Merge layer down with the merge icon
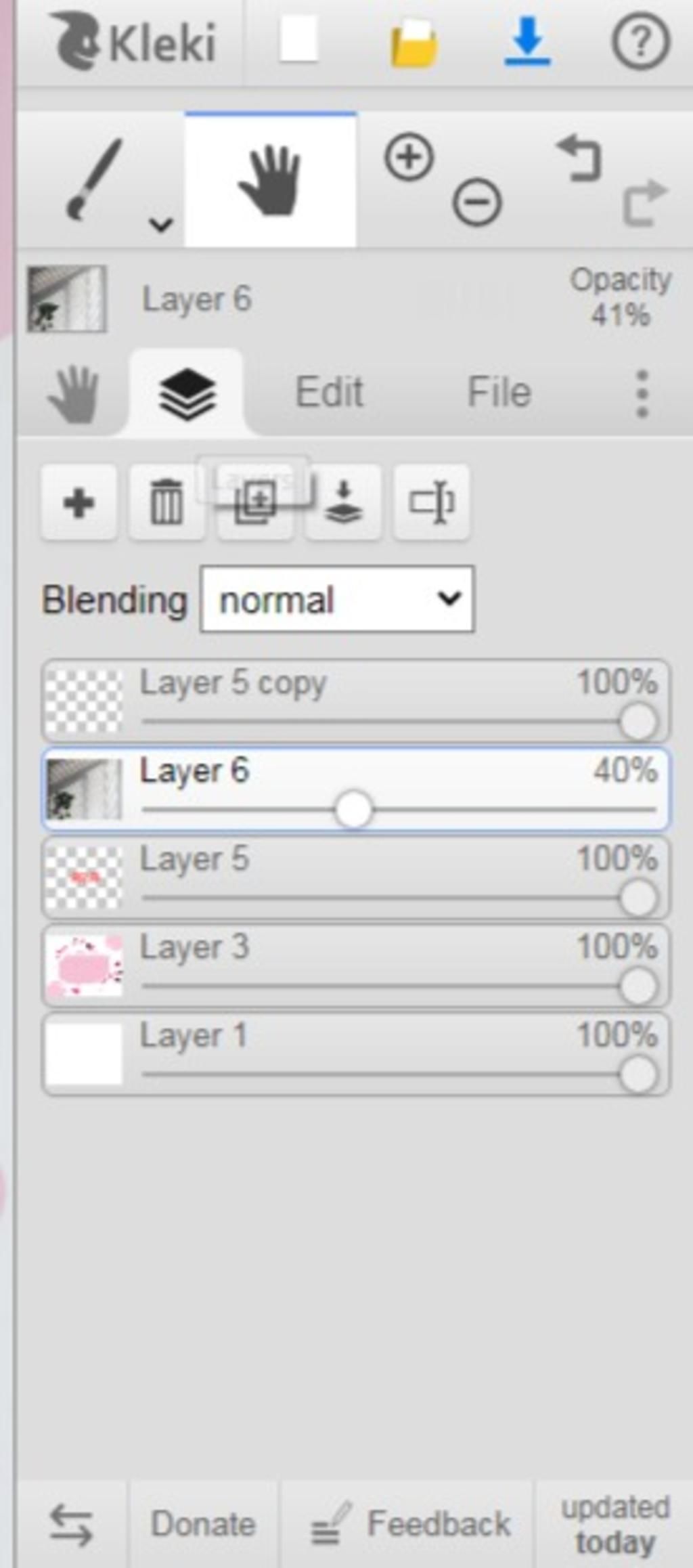Viewport: 693px width, 1568px height. click(343, 502)
